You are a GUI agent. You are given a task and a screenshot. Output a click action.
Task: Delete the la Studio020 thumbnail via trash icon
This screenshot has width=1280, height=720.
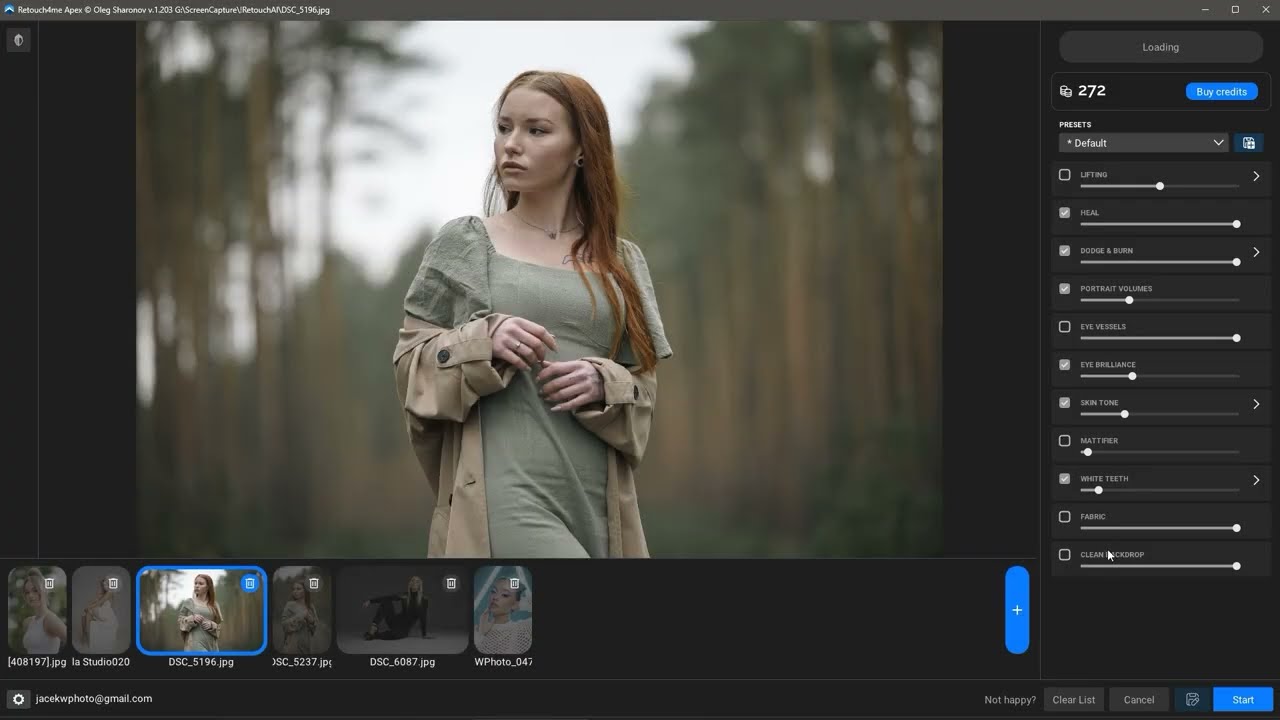(x=113, y=583)
